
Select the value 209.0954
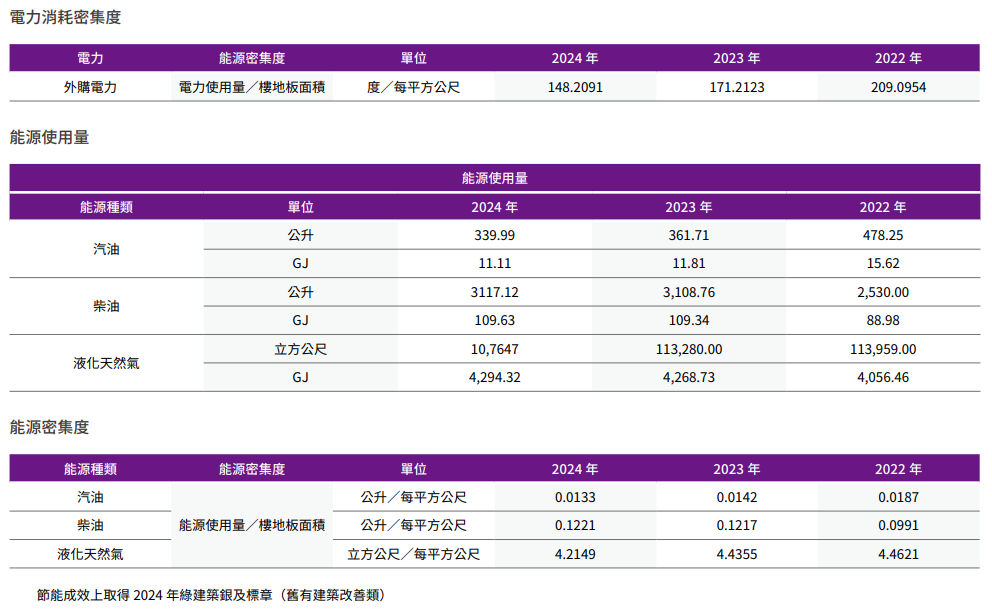pos(898,87)
